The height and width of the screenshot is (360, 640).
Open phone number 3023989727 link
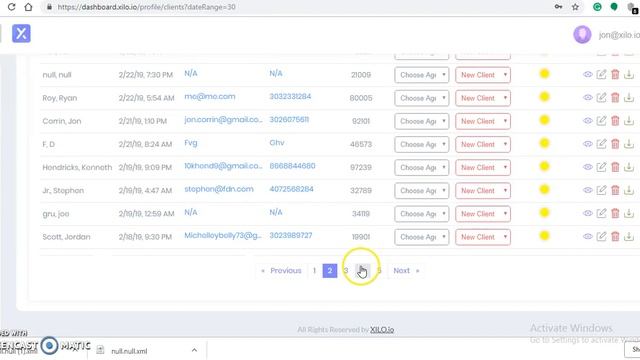(x=291, y=236)
